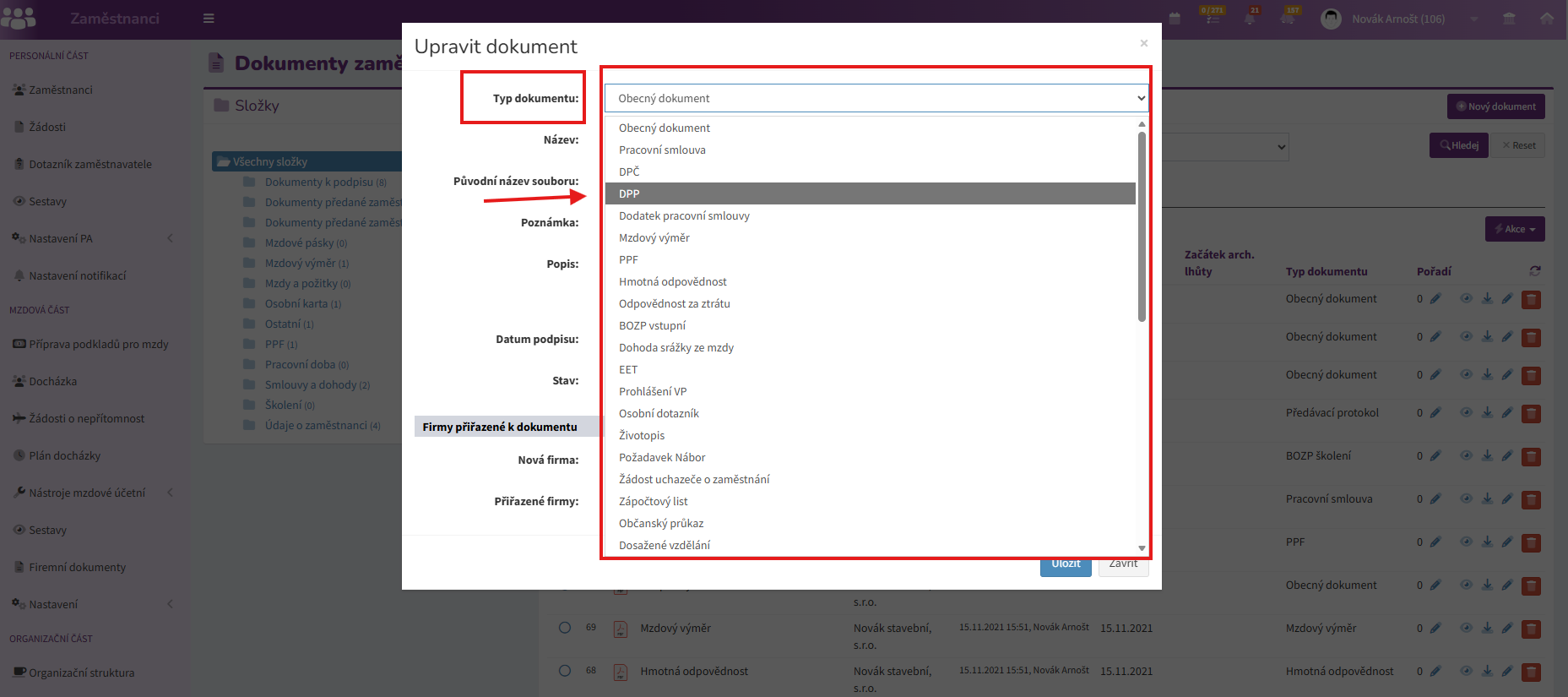Click the Uložit button in dialog
The image size is (1568, 697).
tap(1066, 564)
